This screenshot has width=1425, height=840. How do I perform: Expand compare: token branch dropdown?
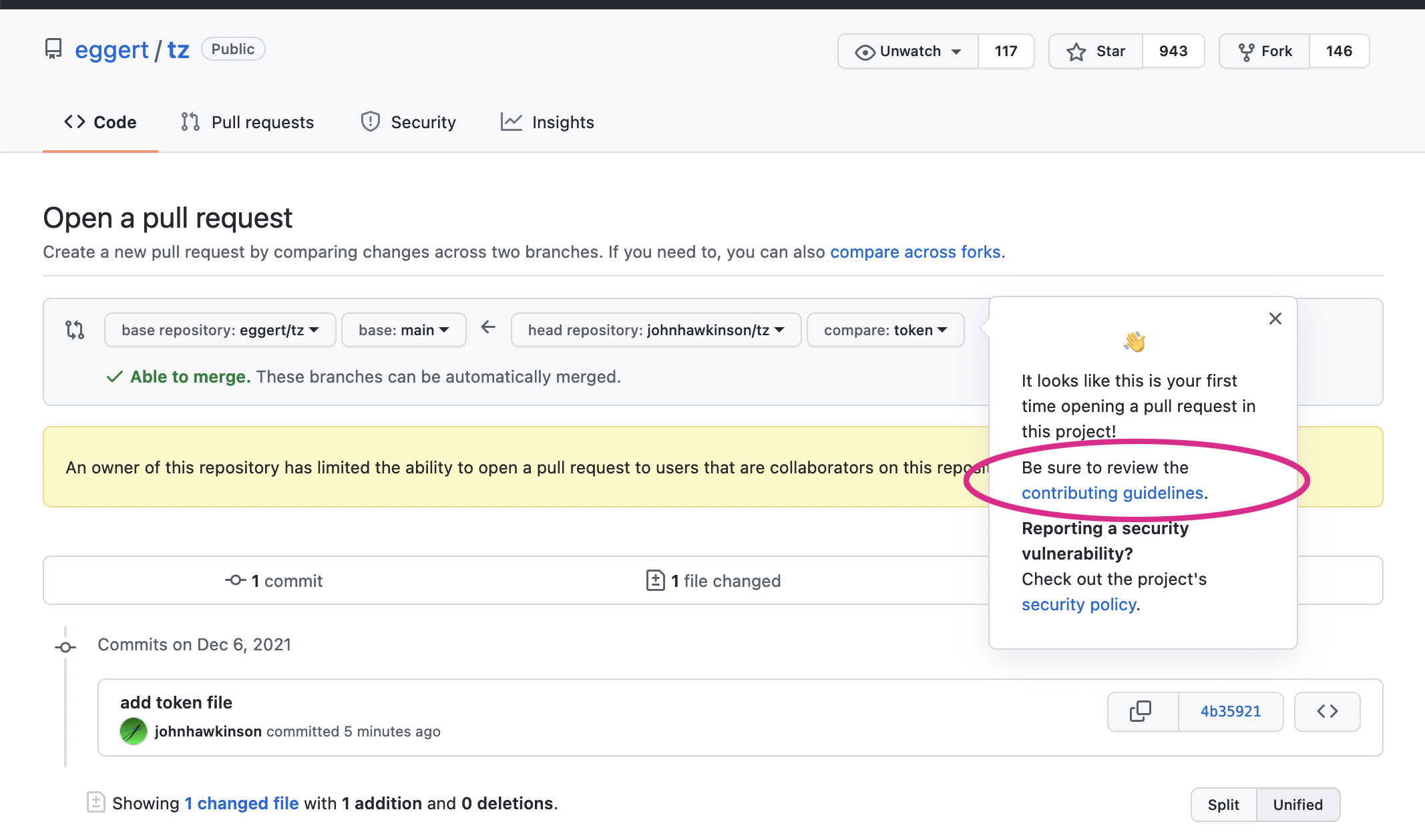[885, 330]
